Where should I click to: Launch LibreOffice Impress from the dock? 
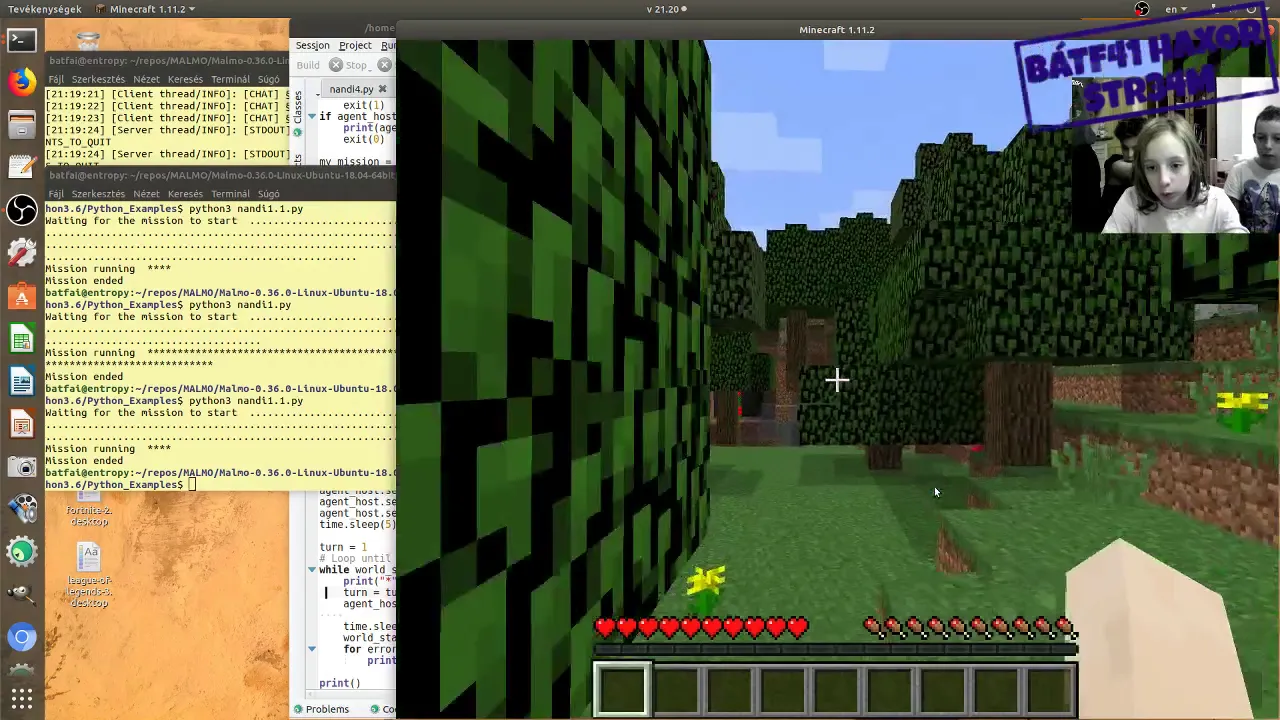pyautogui.click(x=22, y=424)
